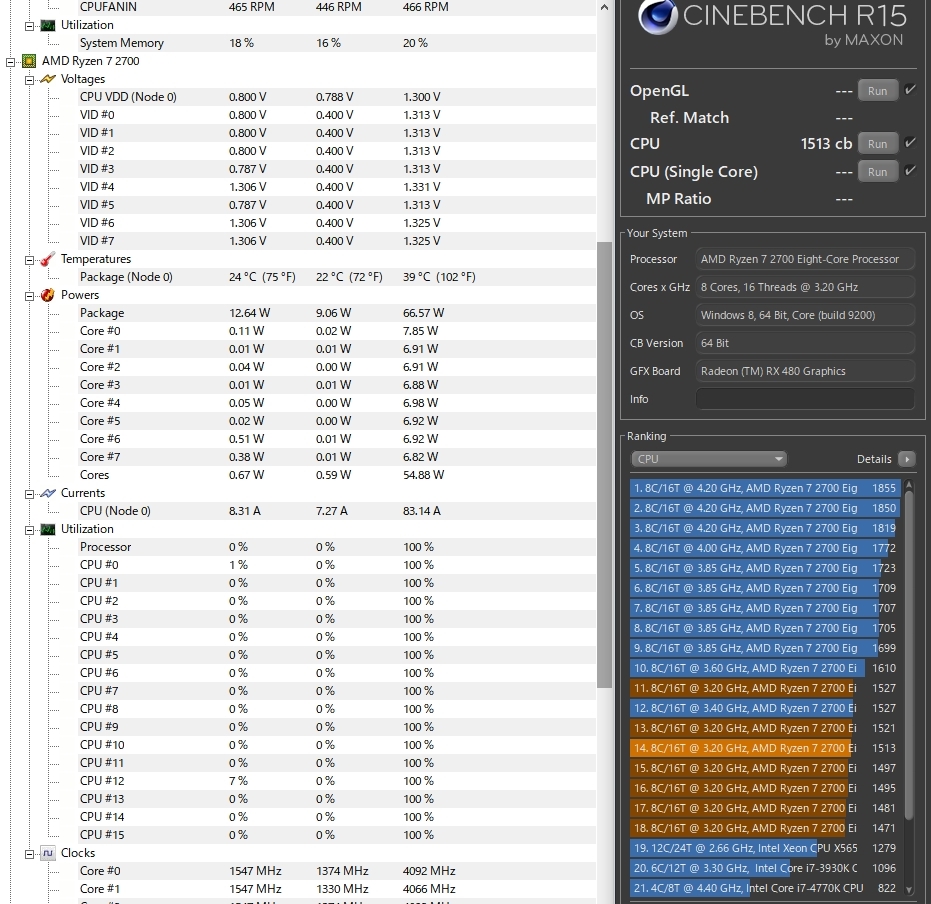Run the CPU Single Core benchmark

(x=878, y=172)
